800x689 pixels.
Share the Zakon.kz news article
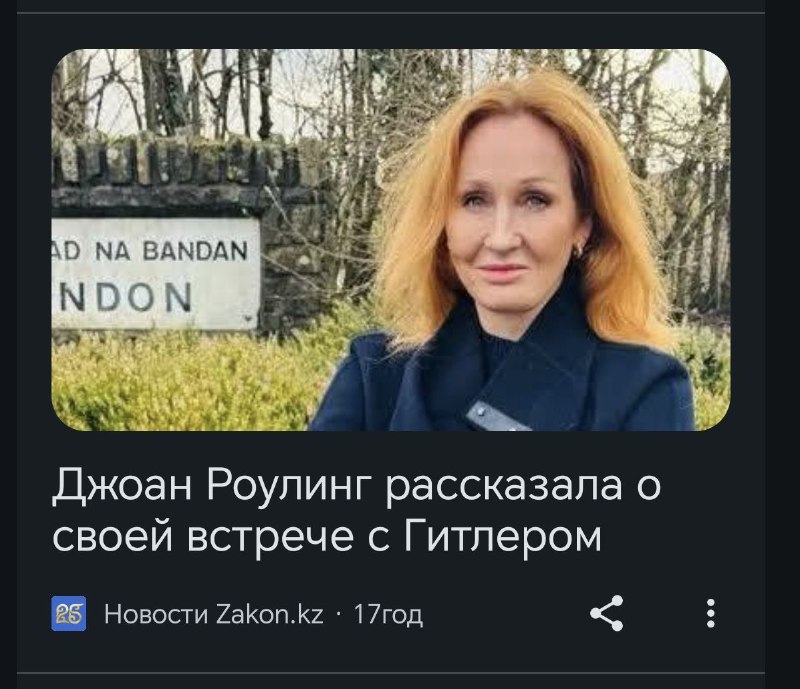click(607, 613)
